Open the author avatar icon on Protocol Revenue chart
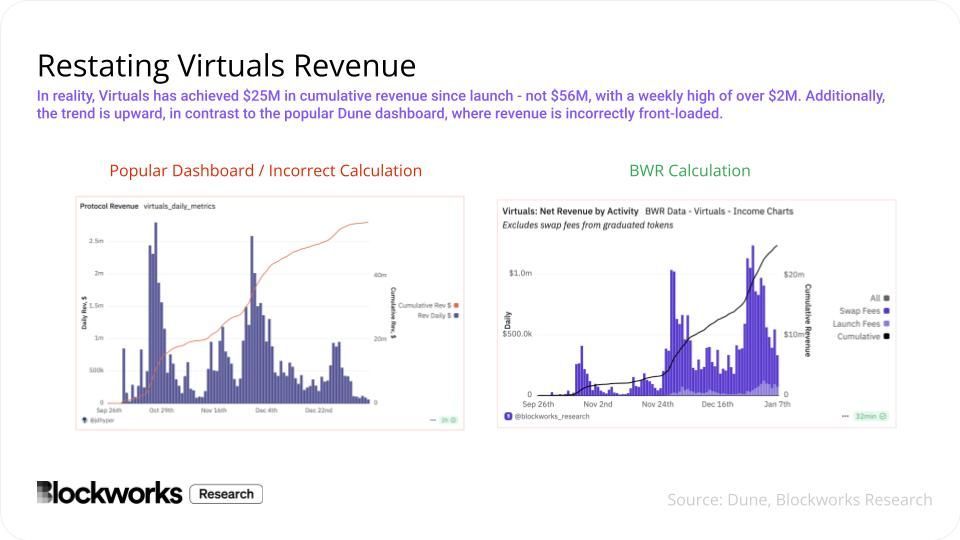 (85, 420)
